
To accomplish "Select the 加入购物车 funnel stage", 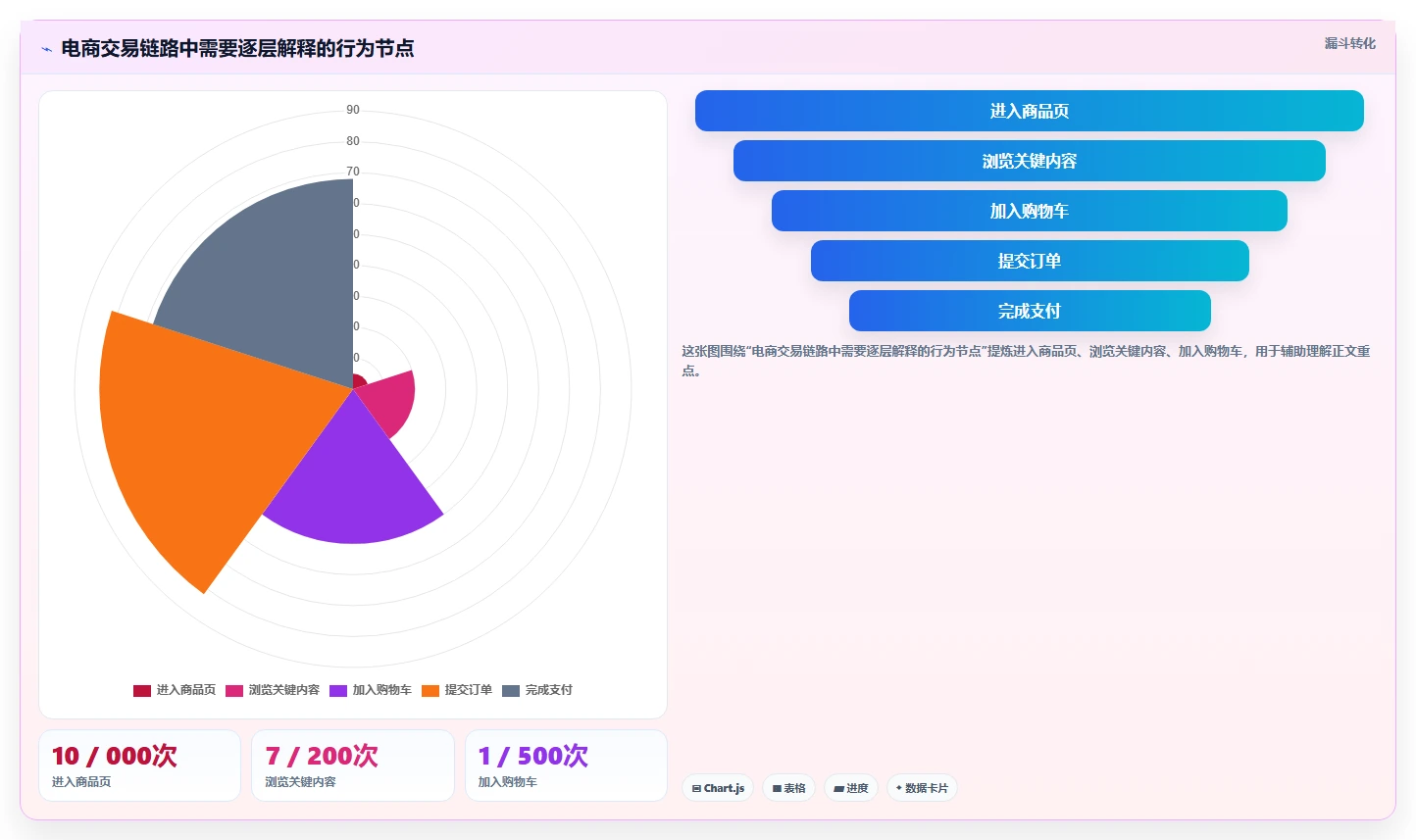I will (1030, 211).
